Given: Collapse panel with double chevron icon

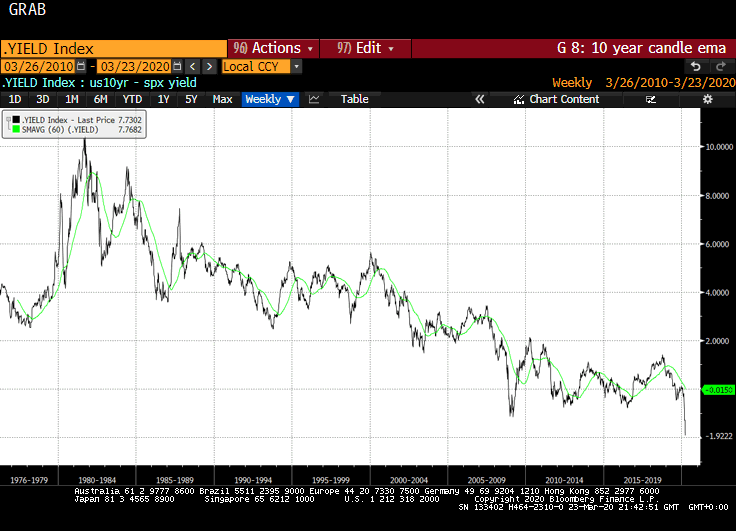Looking at the screenshot, I should [479, 99].
